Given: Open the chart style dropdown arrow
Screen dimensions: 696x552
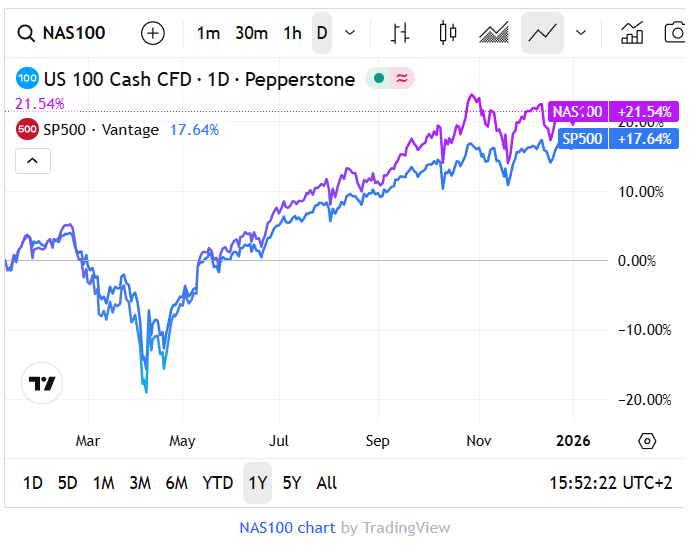Looking at the screenshot, I should (580, 33).
